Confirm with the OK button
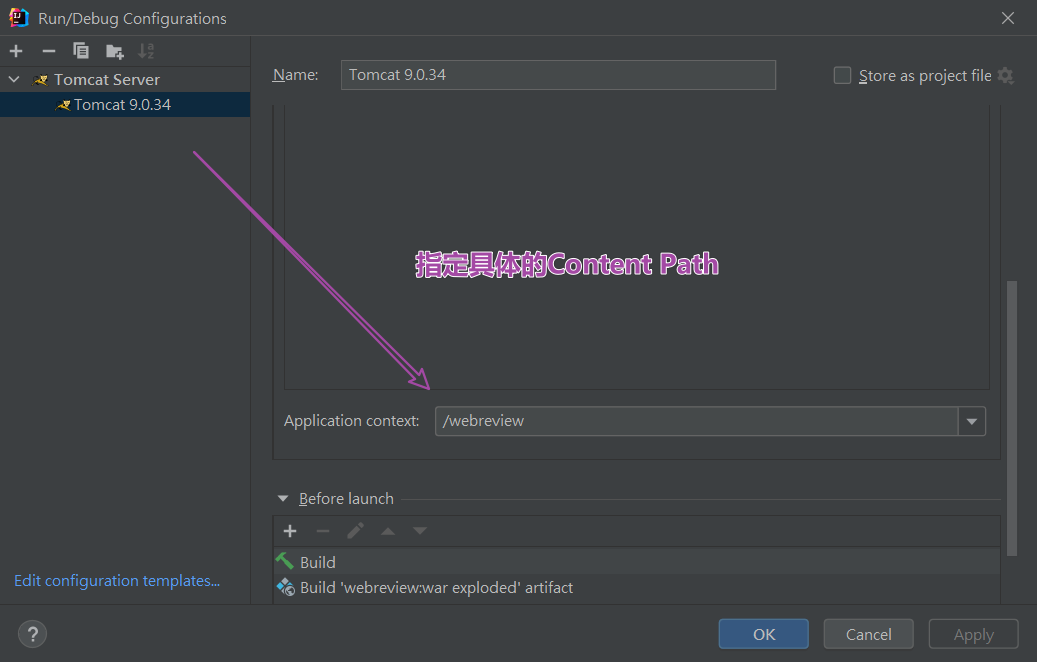 763,634
